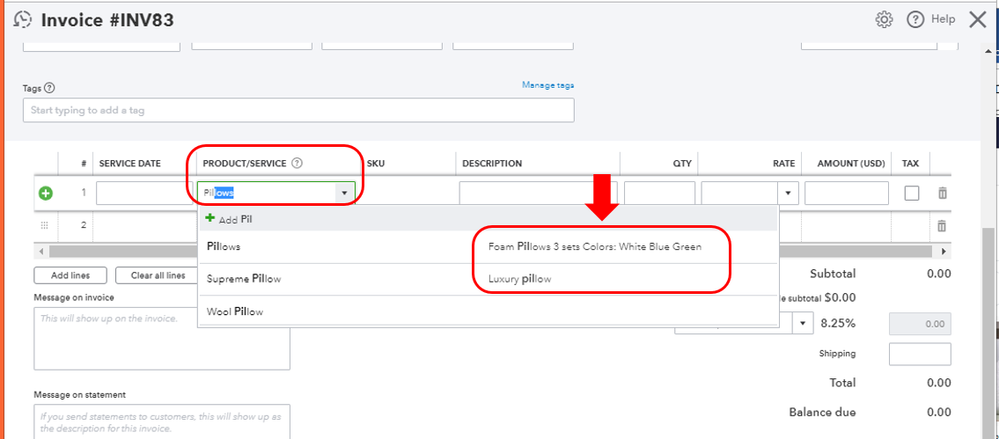Click the Product/Service help icon

297,163
